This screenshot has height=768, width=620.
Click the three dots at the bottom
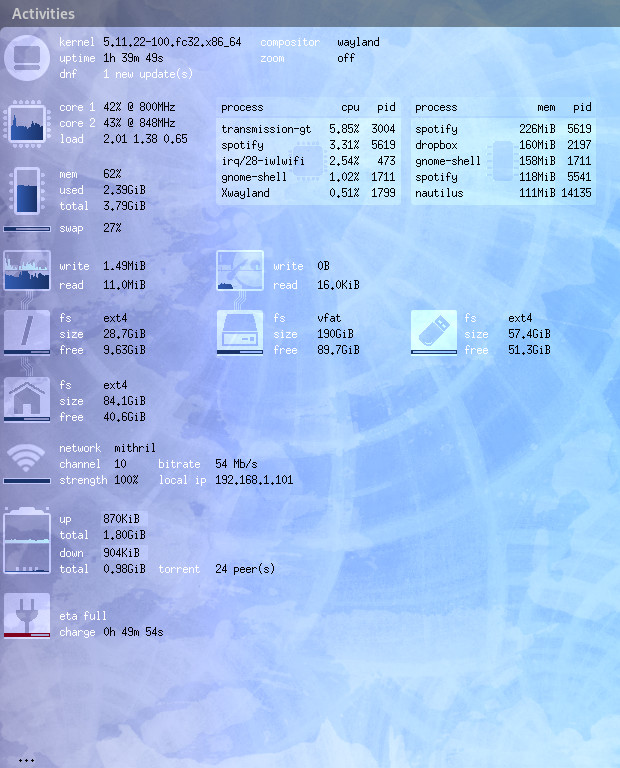tap(26, 761)
